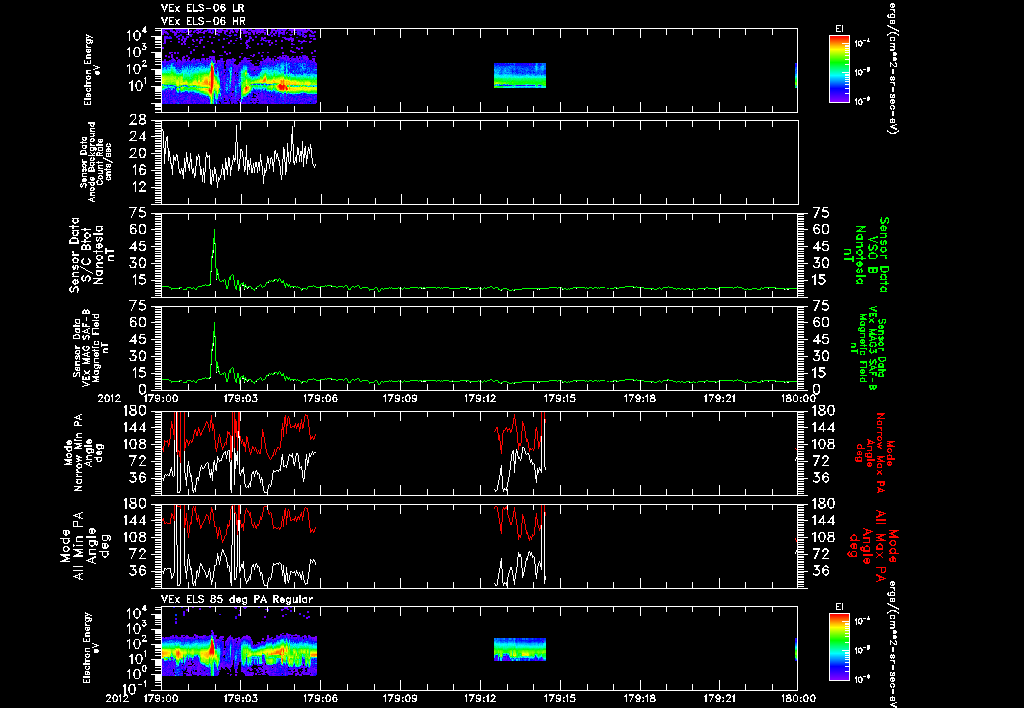Click the "Narrow Min PA Angle" axis label

point(83,452)
